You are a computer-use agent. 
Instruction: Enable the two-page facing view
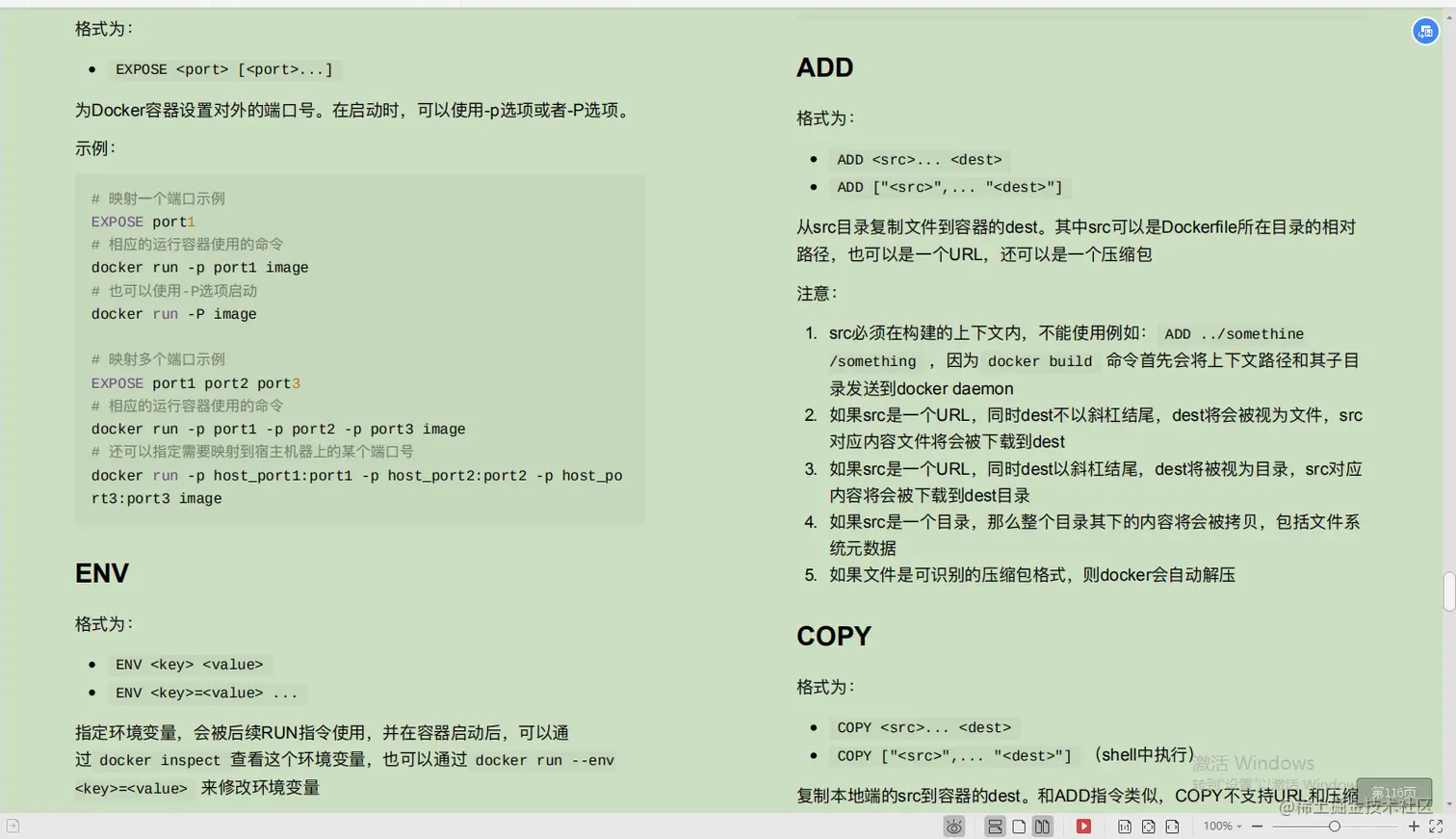tap(1041, 826)
